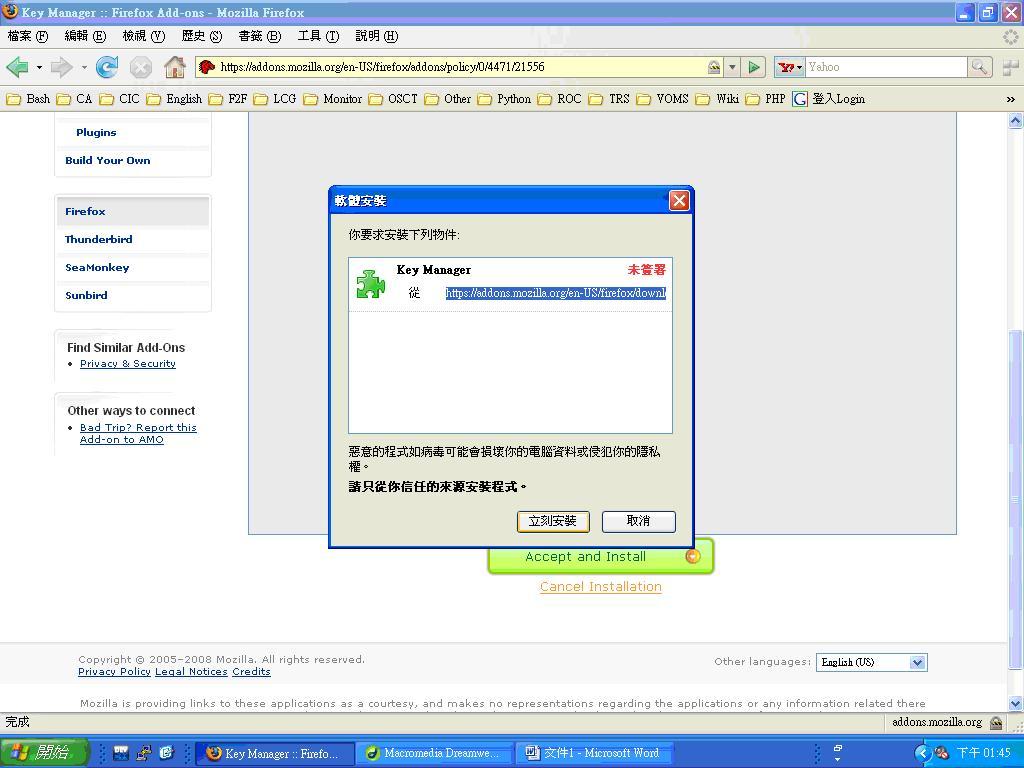The width and height of the screenshot is (1024, 768).
Task: Click the page scrollbar down arrow
Action: point(1015,704)
